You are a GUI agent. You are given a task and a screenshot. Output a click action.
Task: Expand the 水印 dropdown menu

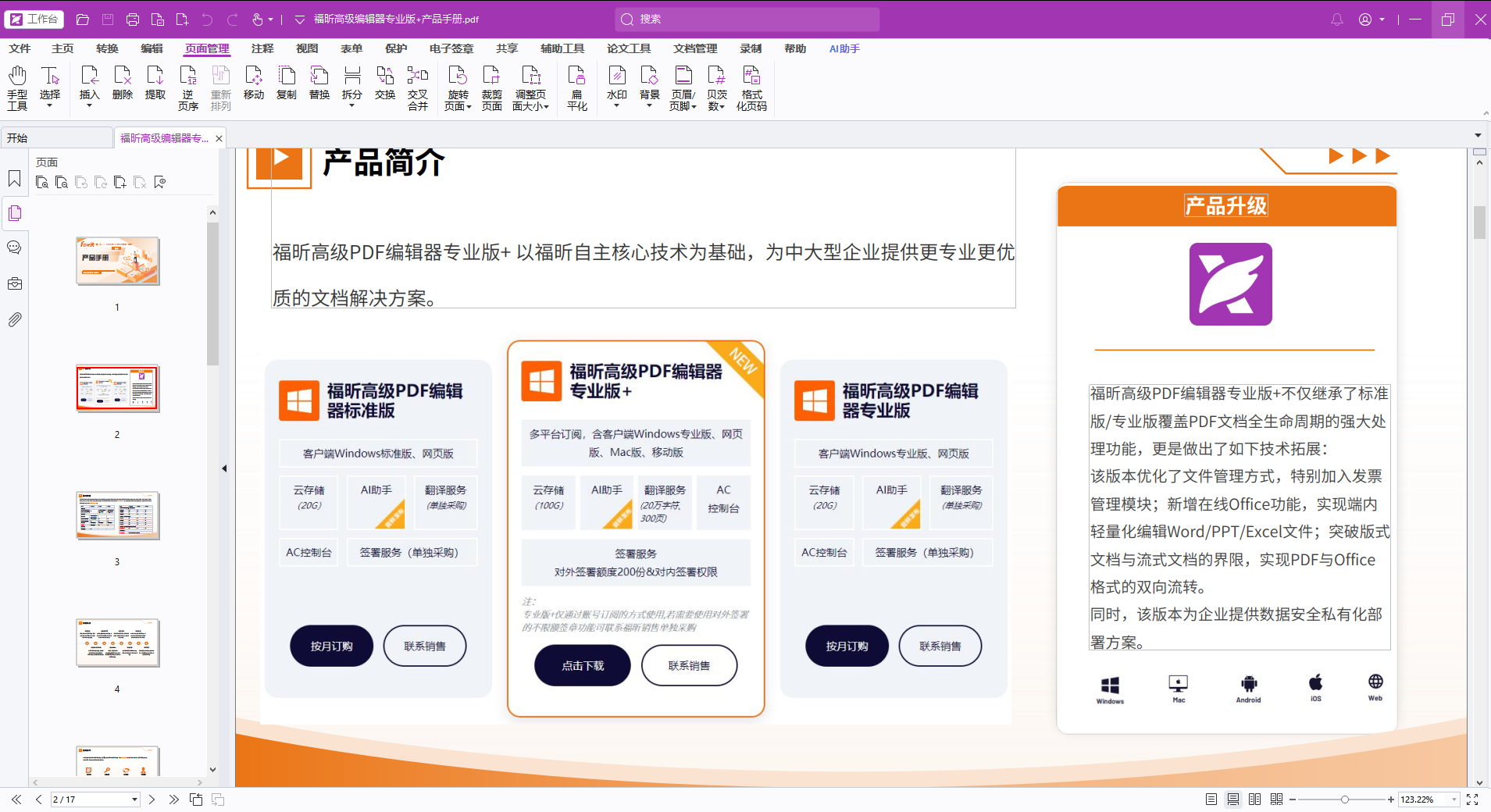616,105
